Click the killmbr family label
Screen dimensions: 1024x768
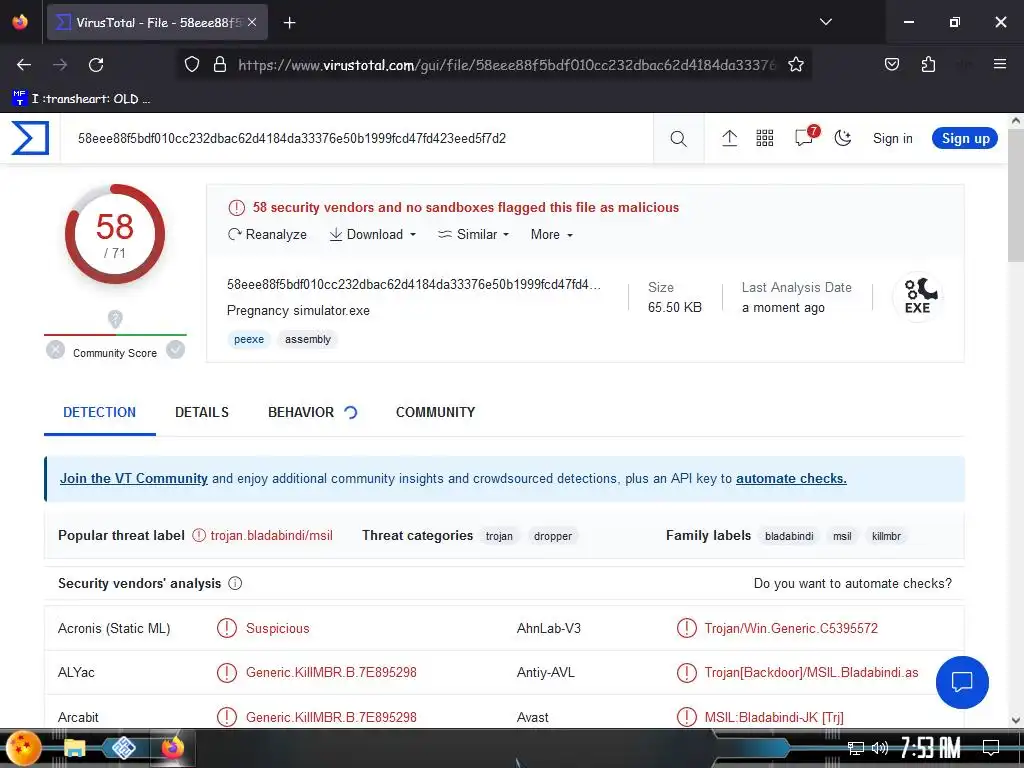pyautogui.click(x=886, y=536)
